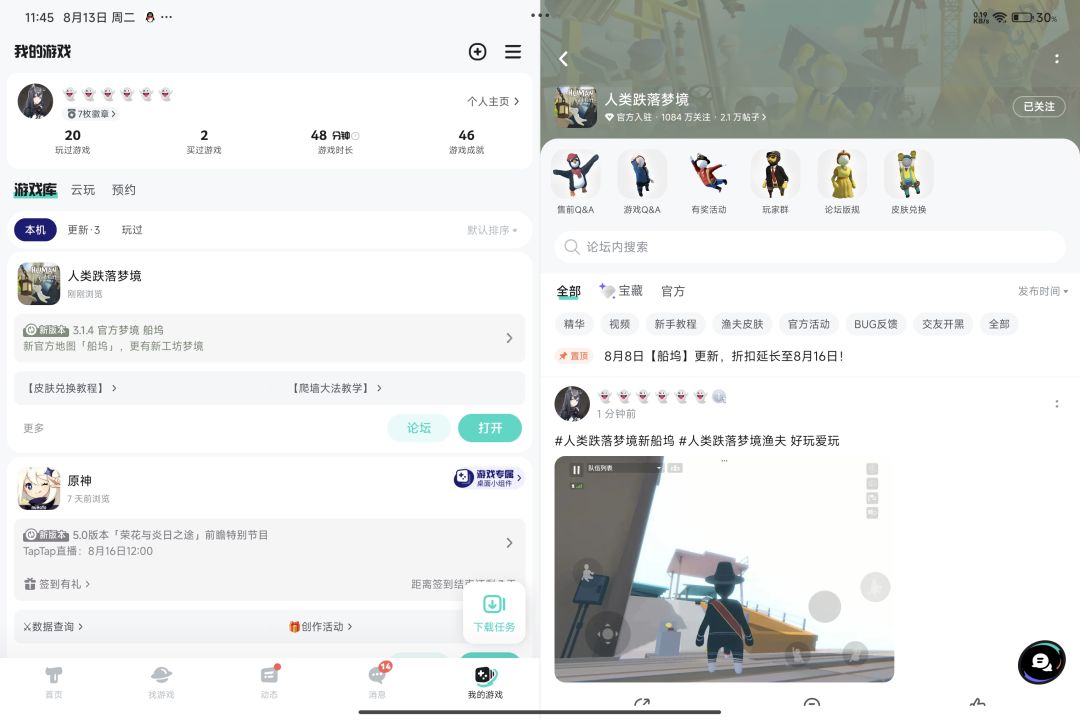Screen dimensions: 1080x720
Task: Open 数据查询 for 原神
Action: tap(53, 626)
